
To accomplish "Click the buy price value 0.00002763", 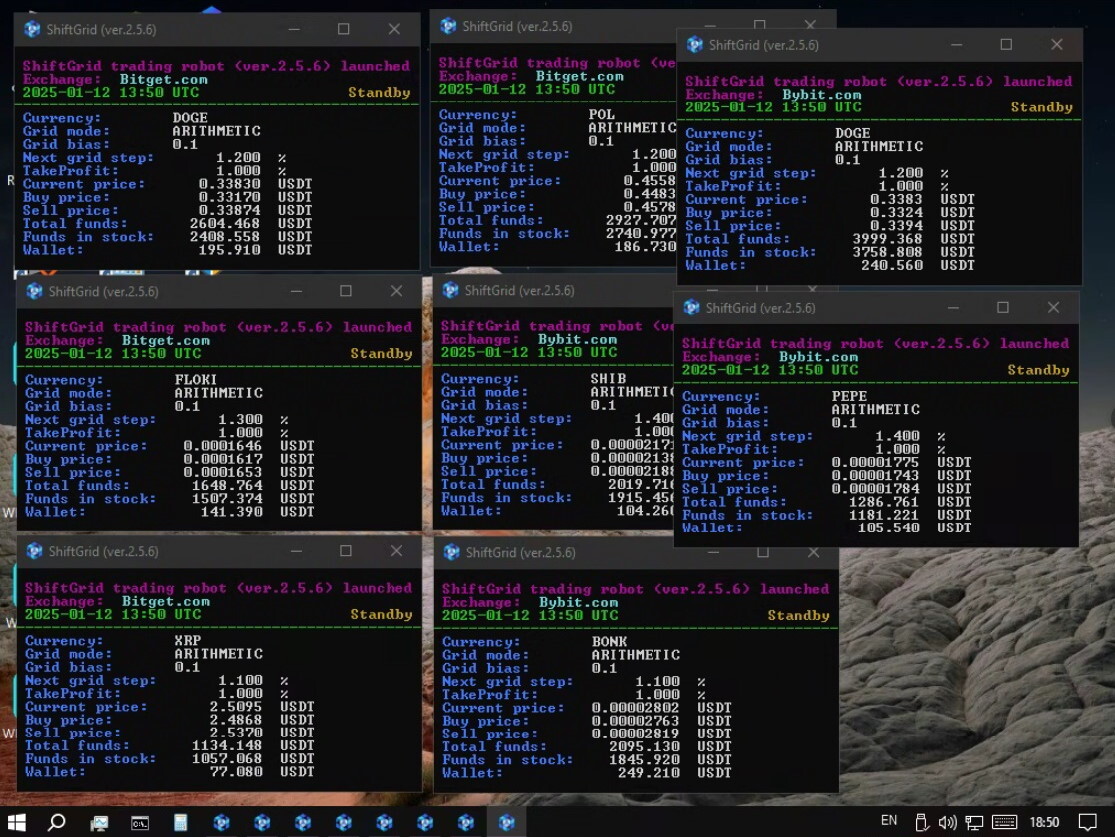I will (x=636, y=722).
